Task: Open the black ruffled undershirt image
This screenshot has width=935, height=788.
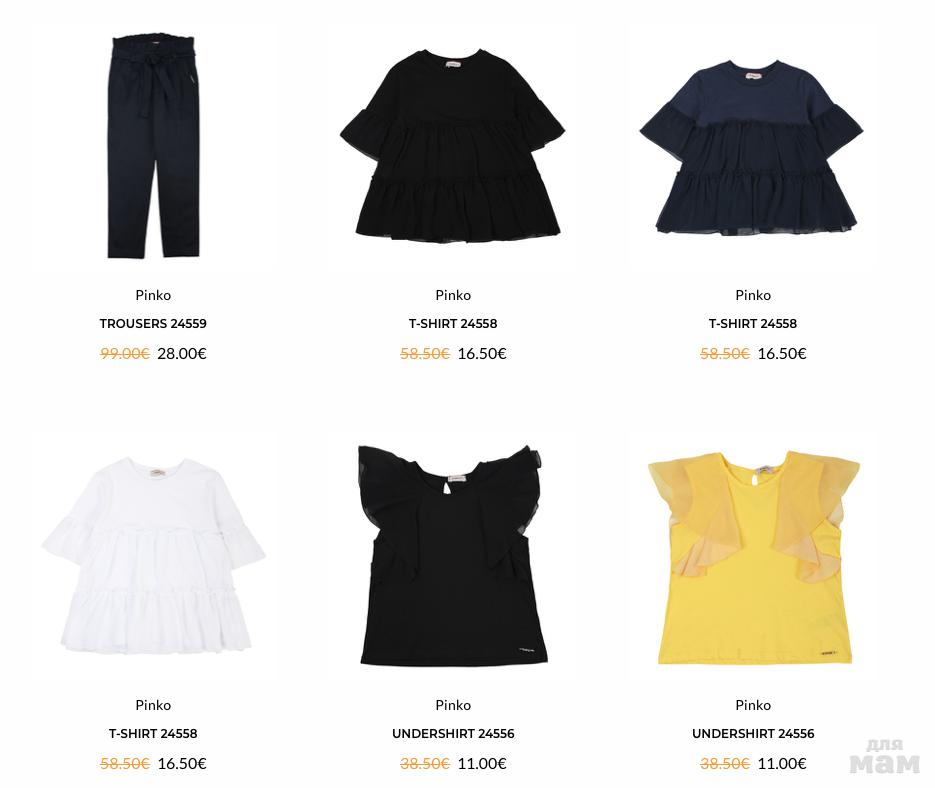Action: point(453,555)
